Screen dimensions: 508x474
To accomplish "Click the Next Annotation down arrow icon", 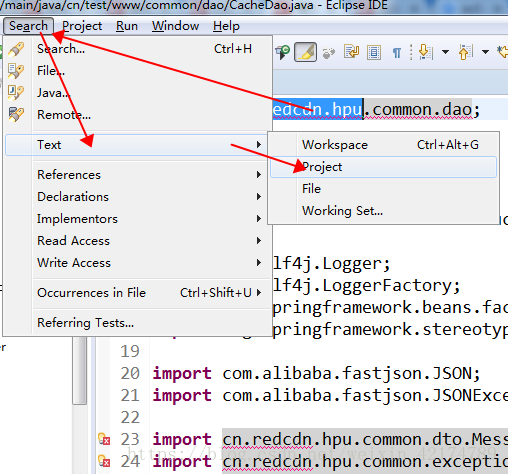I will click(425, 52).
